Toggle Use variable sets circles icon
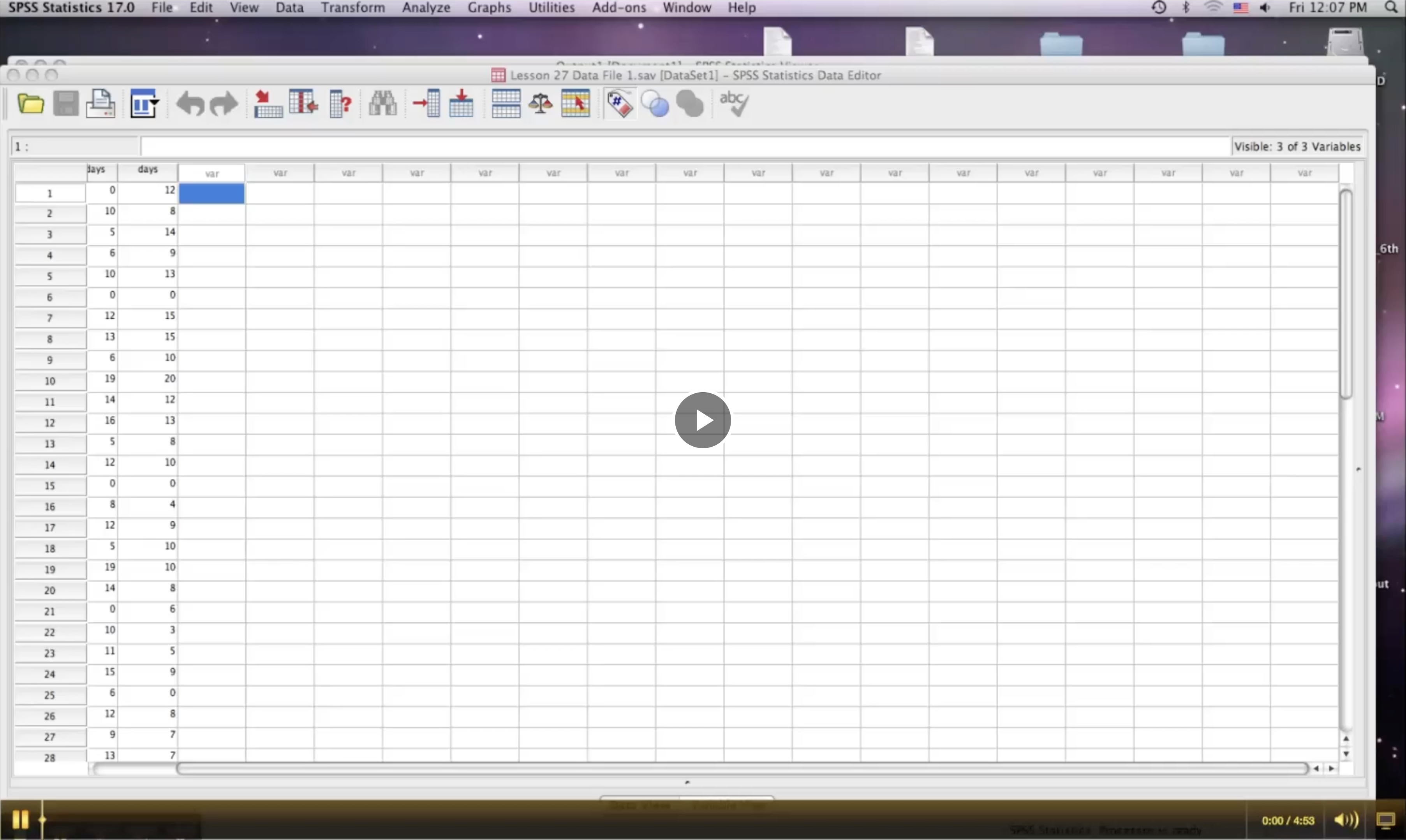The width and height of the screenshot is (1406, 840). click(x=655, y=104)
